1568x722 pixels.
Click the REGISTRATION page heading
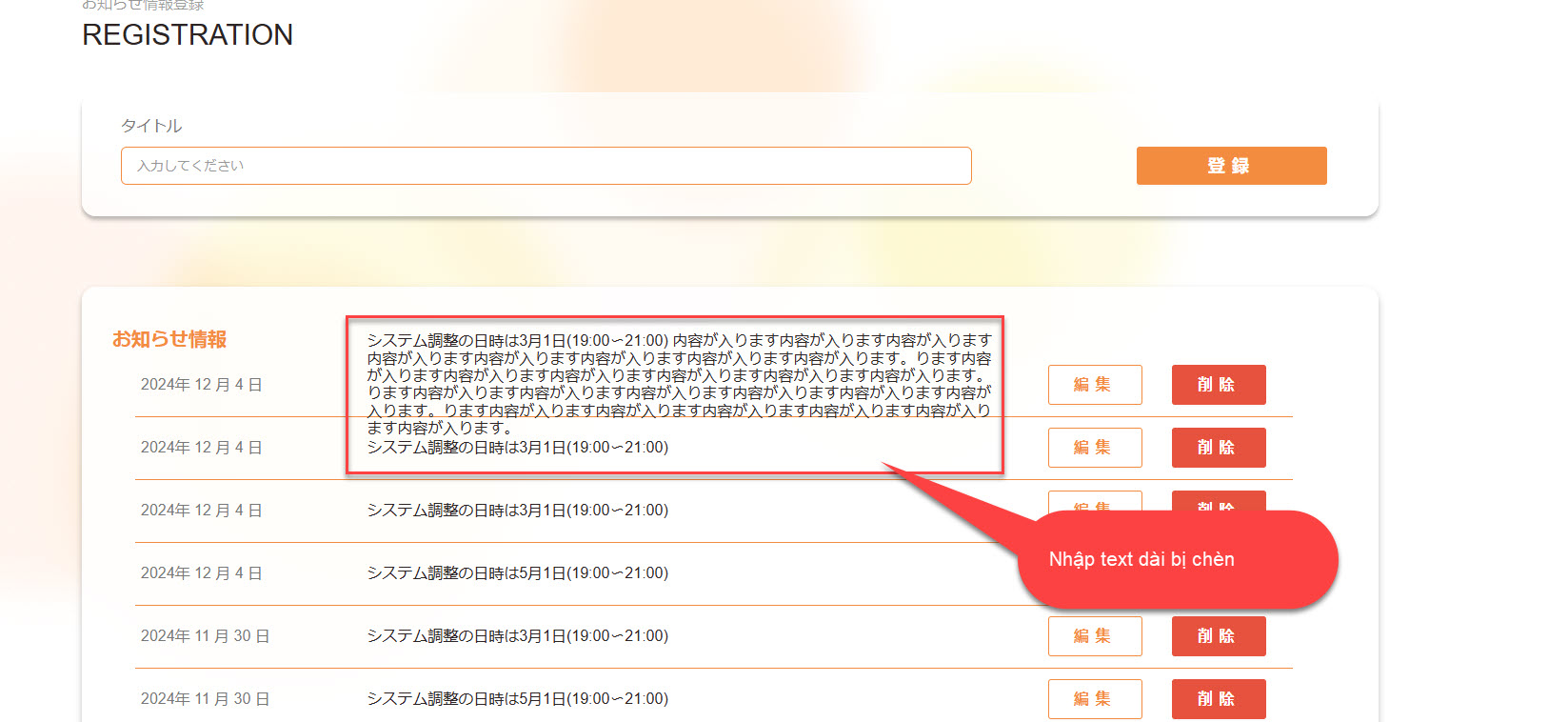(x=188, y=35)
